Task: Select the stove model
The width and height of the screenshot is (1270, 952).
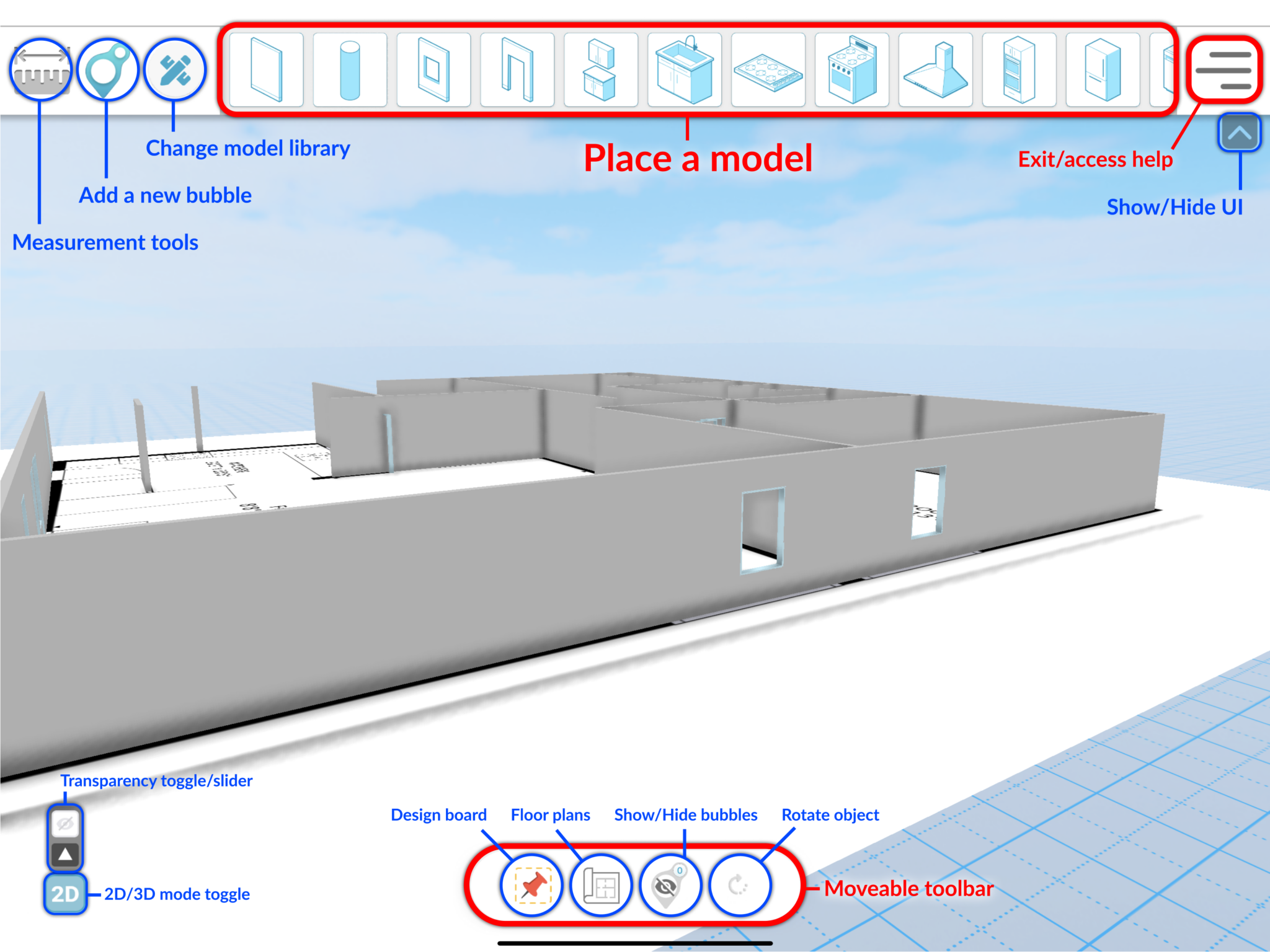Action: pos(853,70)
